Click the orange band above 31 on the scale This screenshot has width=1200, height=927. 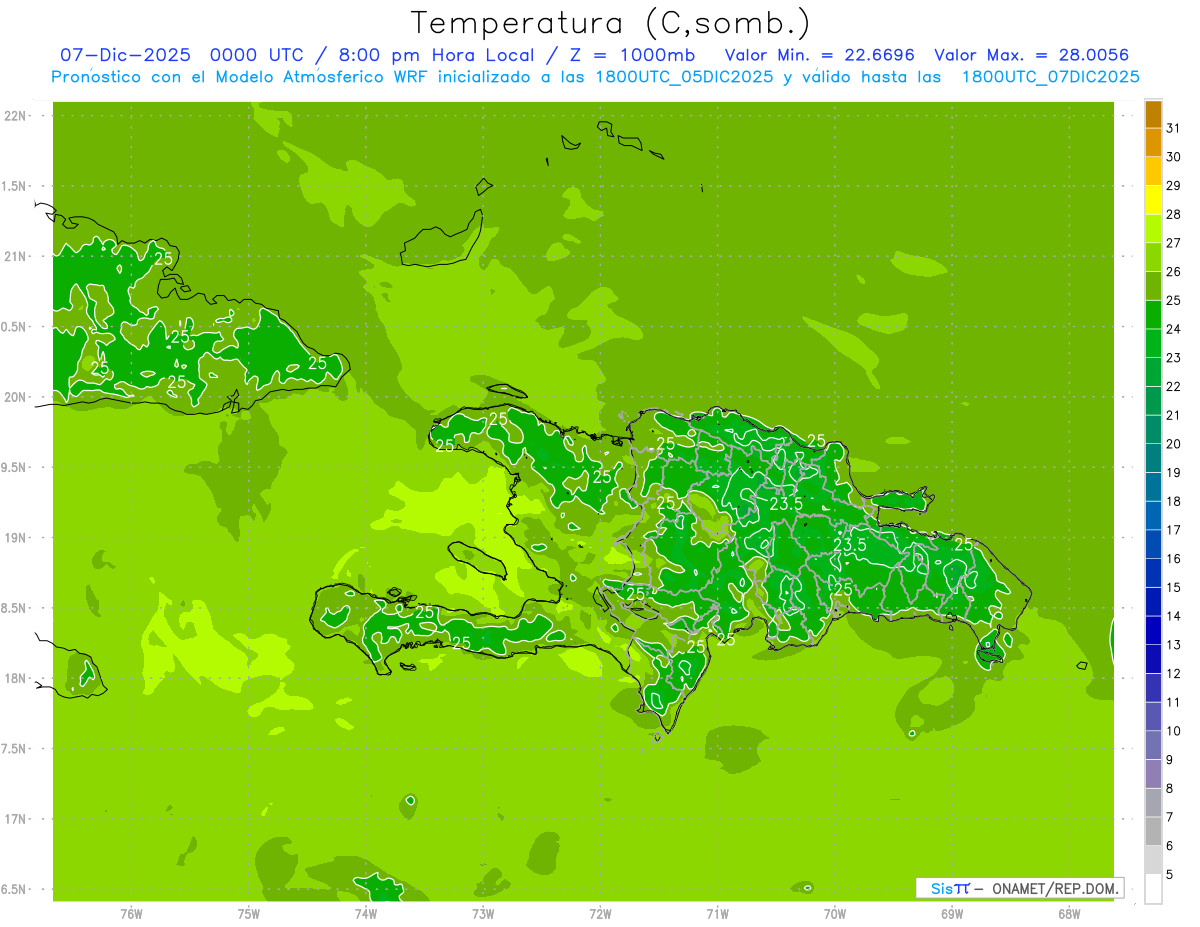[1153, 114]
